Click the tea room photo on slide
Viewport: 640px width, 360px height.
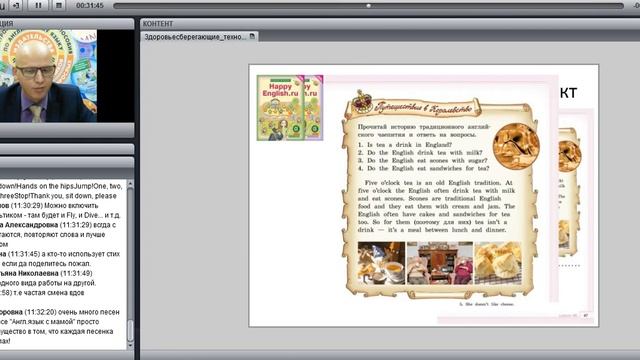tap(440, 263)
